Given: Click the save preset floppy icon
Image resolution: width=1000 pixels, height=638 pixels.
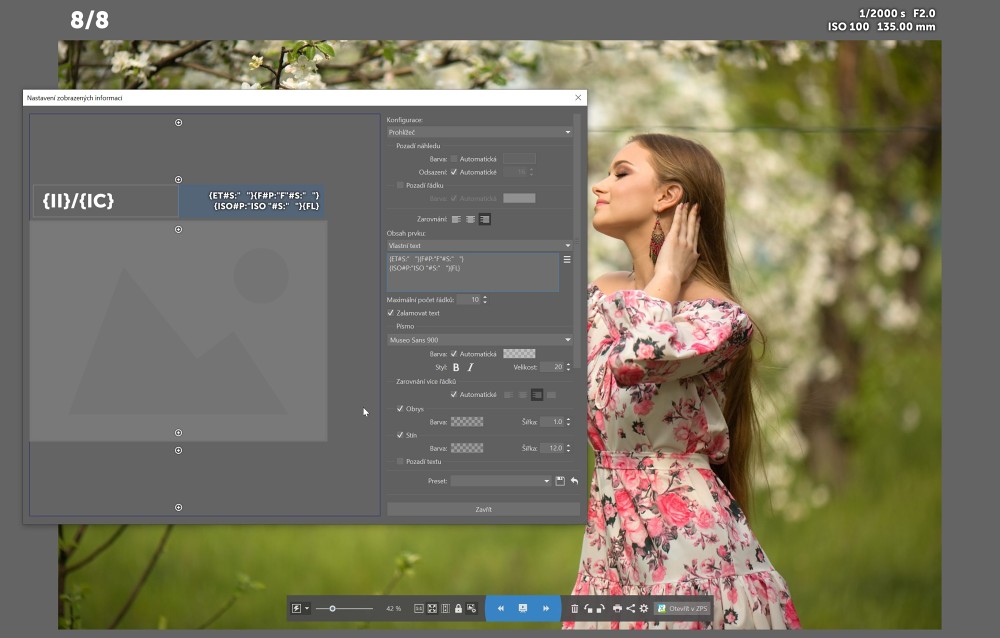Looking at the screenshot, I should point(560,481).
